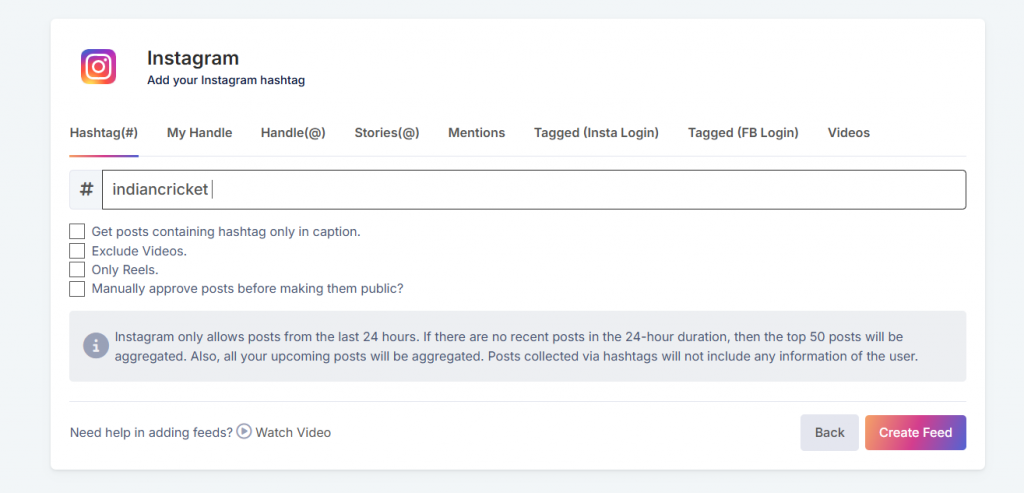Screen dimensions: 1024x493
Task: Open the Watch Video help link
Action: coord(292,433)
